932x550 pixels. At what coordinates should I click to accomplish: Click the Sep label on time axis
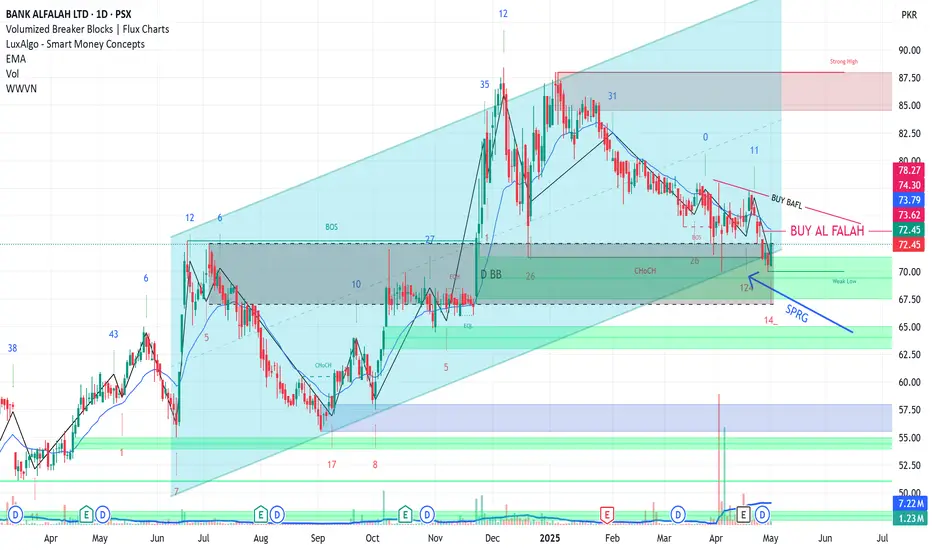(x=318, y=538)
